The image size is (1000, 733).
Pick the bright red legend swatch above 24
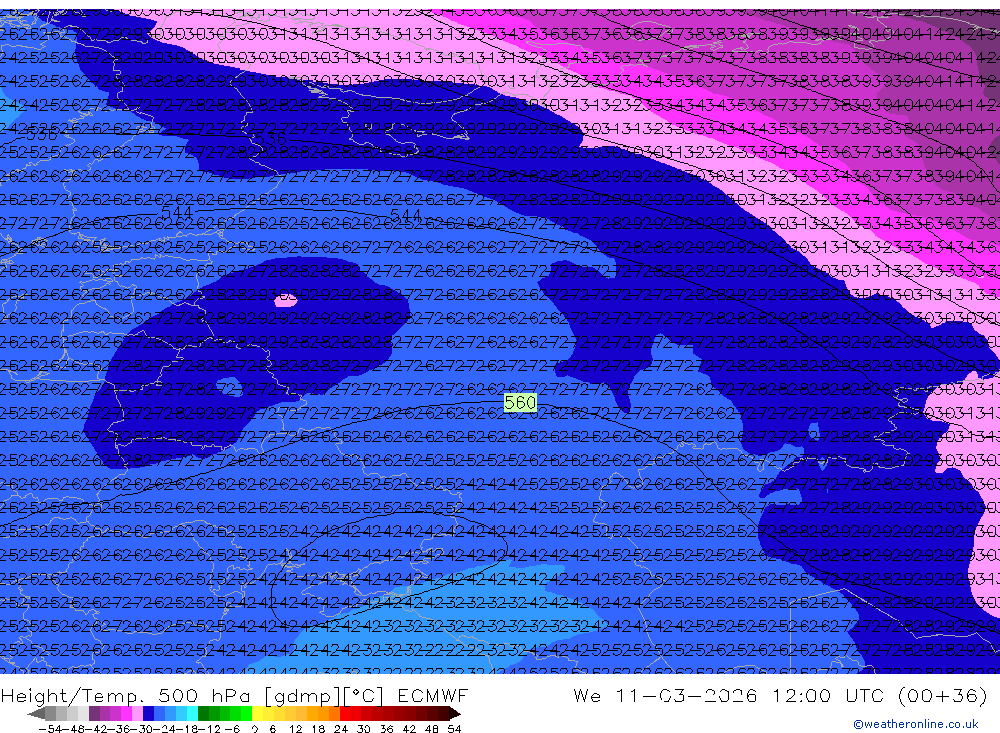click(345, 713)
